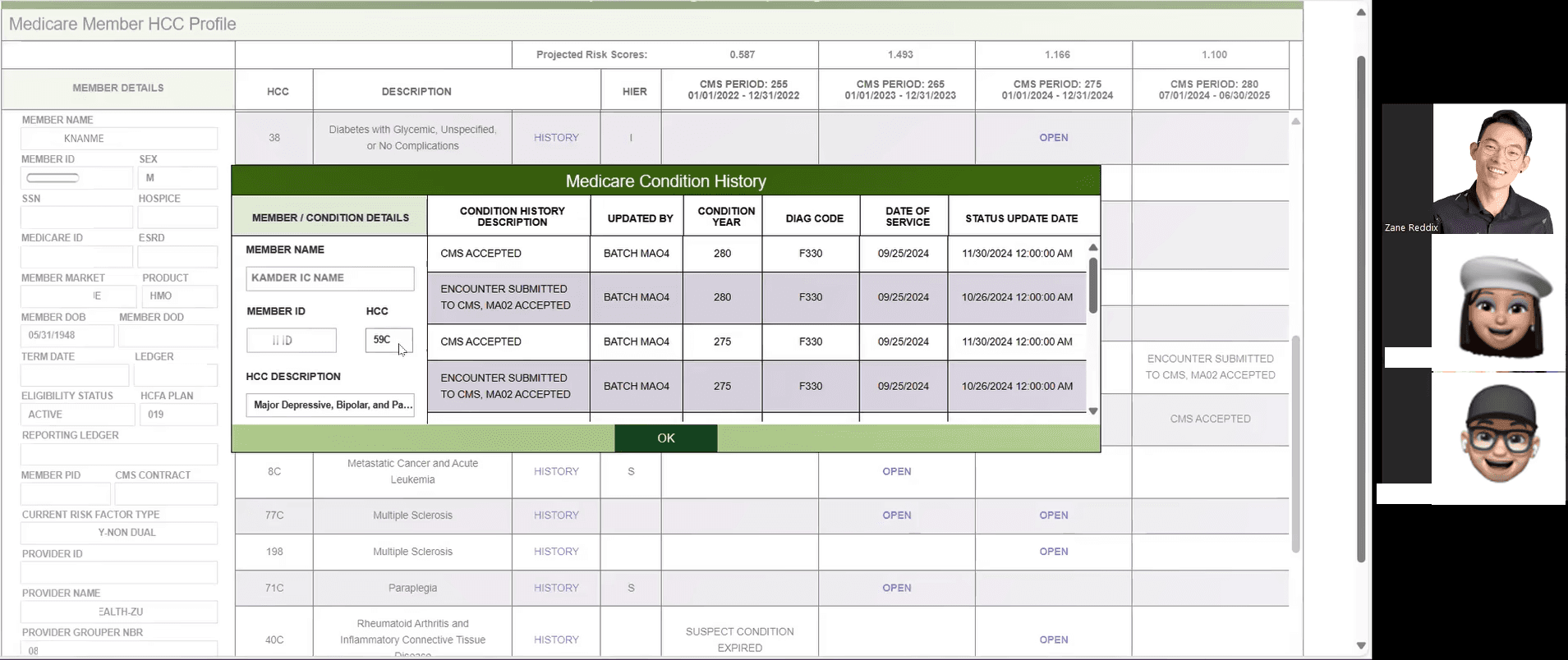Click OPEN status in HCC 198 row
Screen dimensions: 1568x660
coord(1054,552)
